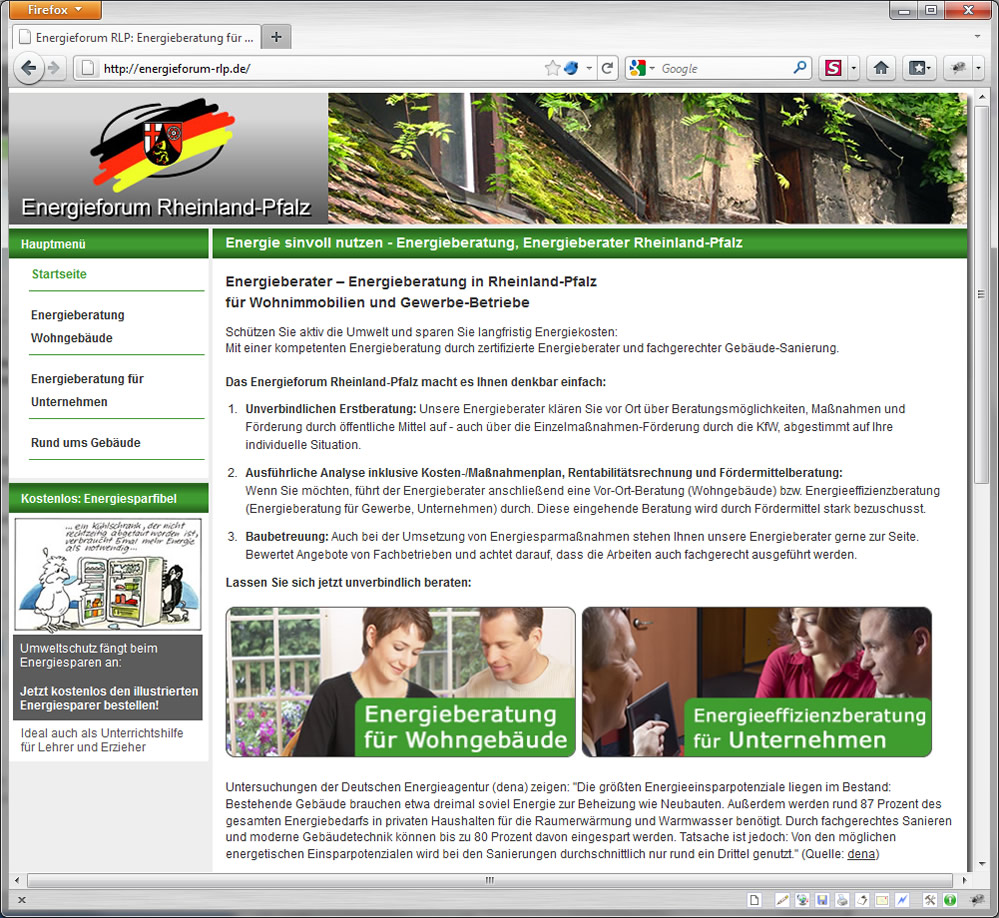Screen dimensions: 999x918
Task: Expand the dropdown next to red S button
Action: click(x=854, y=68)
